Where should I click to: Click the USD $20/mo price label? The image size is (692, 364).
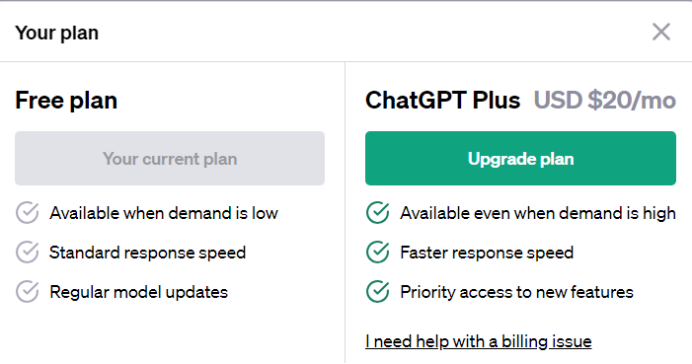(605, 100)
